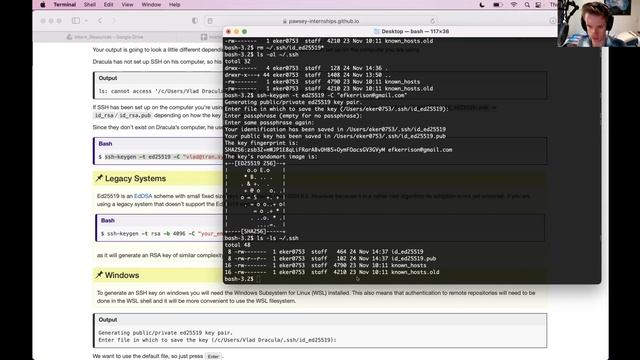
Task: Click the Legacy Systems heading
Action: pos(135,178)
